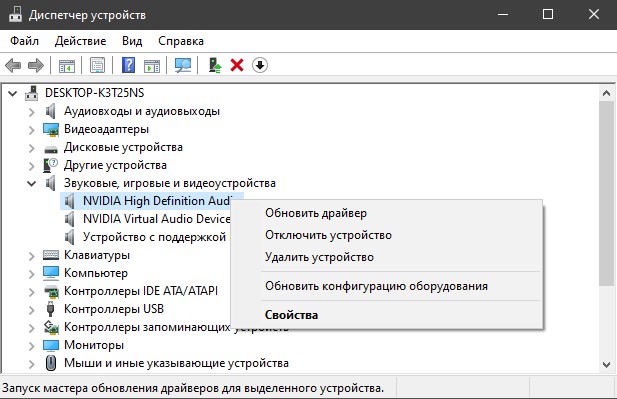Screen dimensions: 617x399
Task: Open the Действие menu
Action: coord(80,41)
